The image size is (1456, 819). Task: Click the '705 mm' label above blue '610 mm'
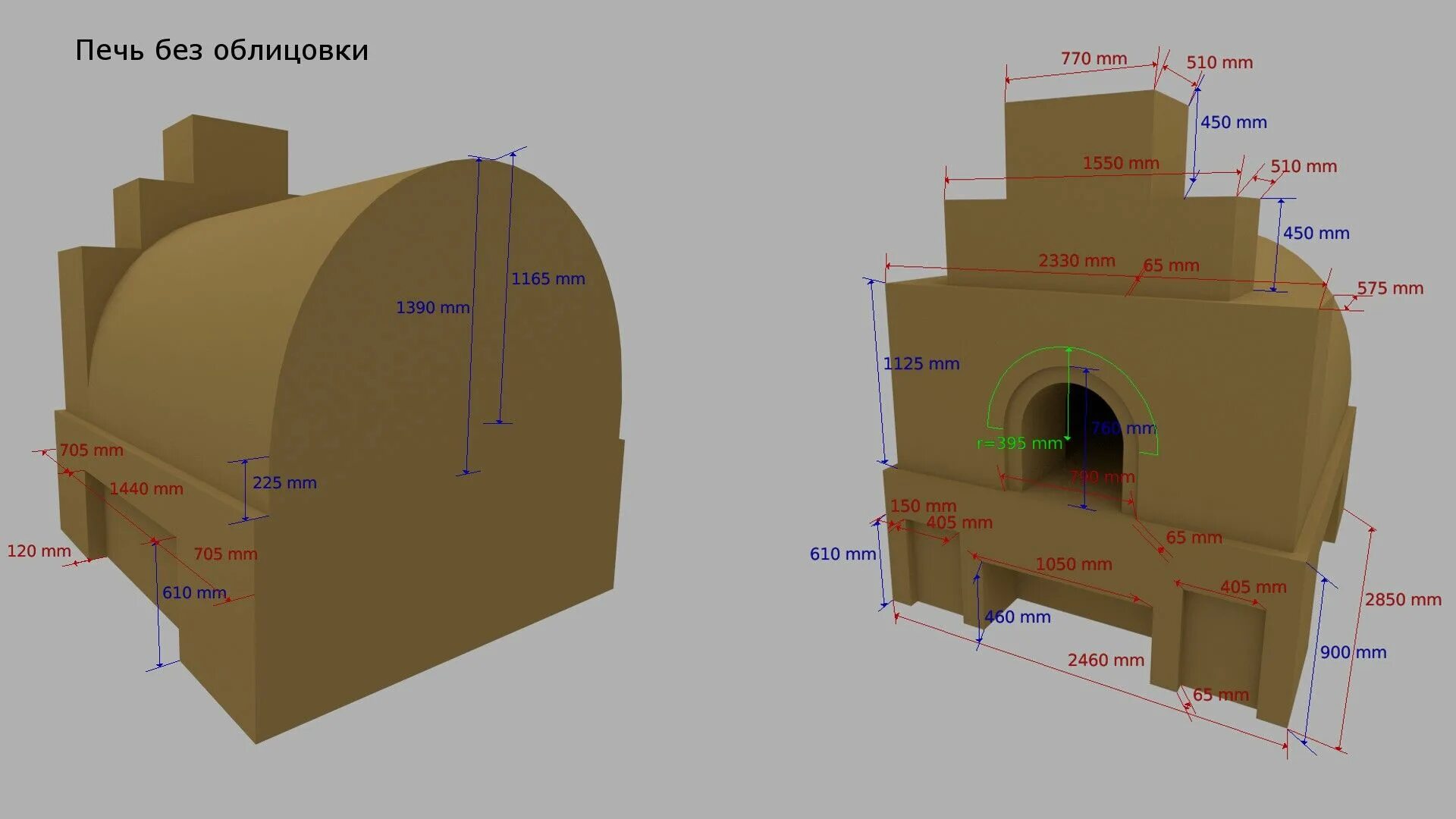coord(225,554)
